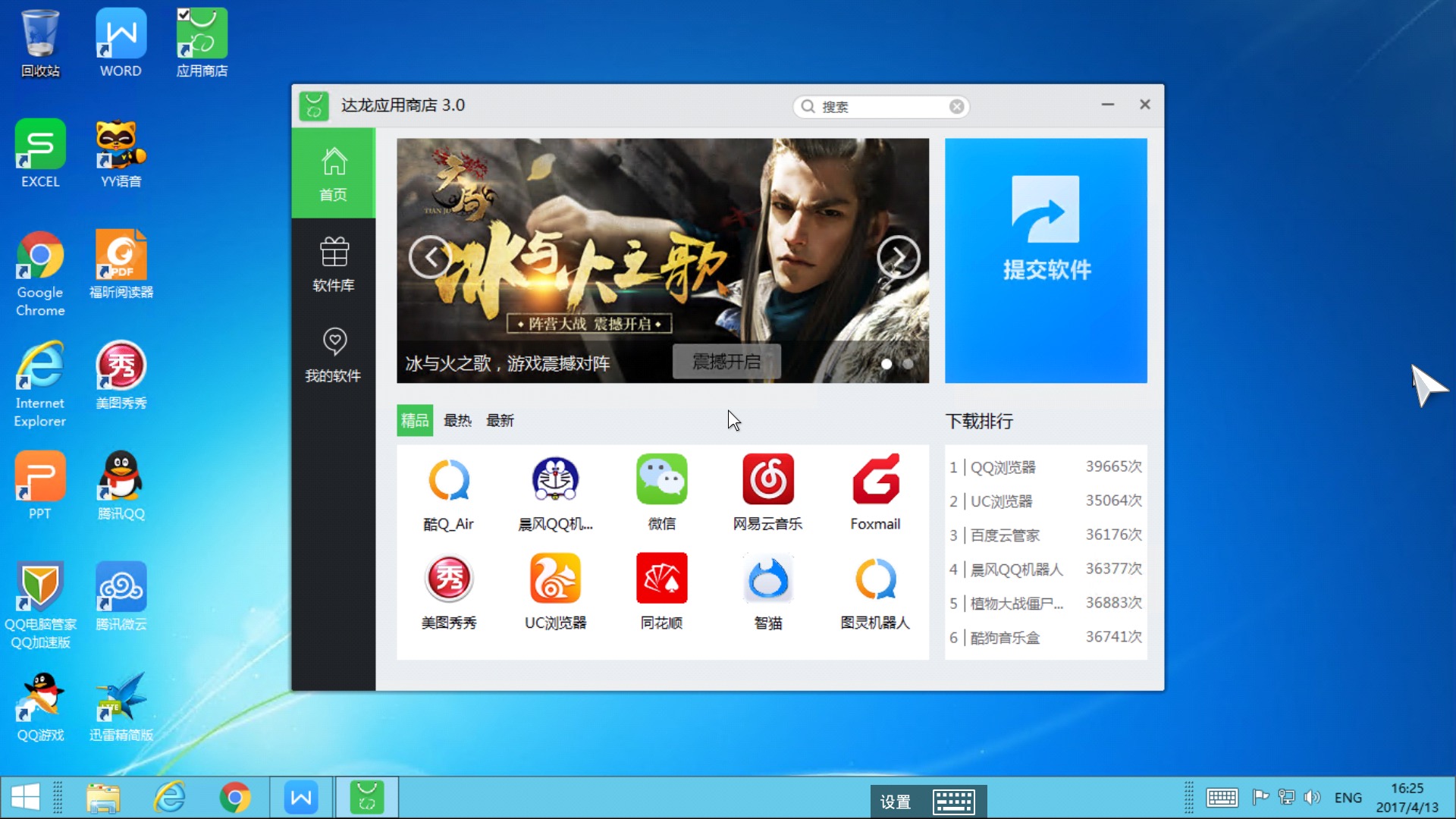Viewport: 1456px width, 819px height.
Task: Go to the 首页 home section
Action: point(334,174)
